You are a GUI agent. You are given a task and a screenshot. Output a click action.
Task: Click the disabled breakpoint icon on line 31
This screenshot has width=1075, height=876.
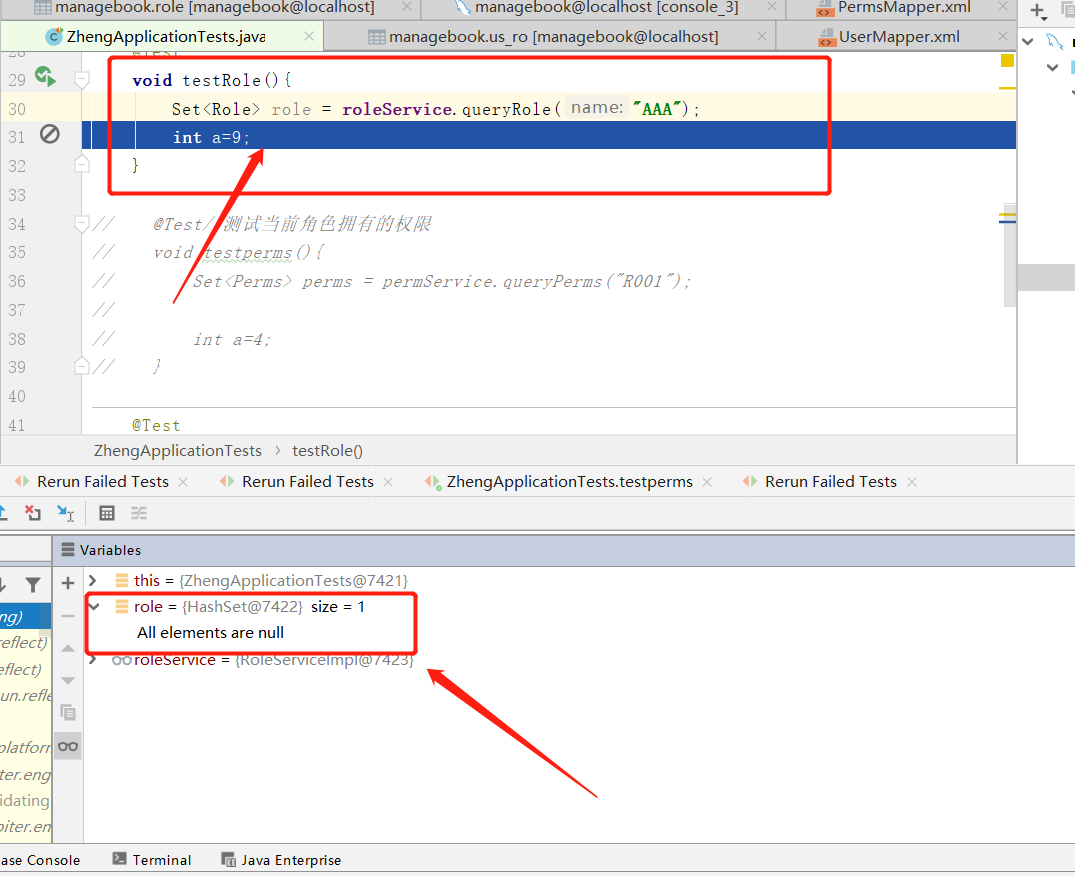pyautogui.click(x=49, y=134)
